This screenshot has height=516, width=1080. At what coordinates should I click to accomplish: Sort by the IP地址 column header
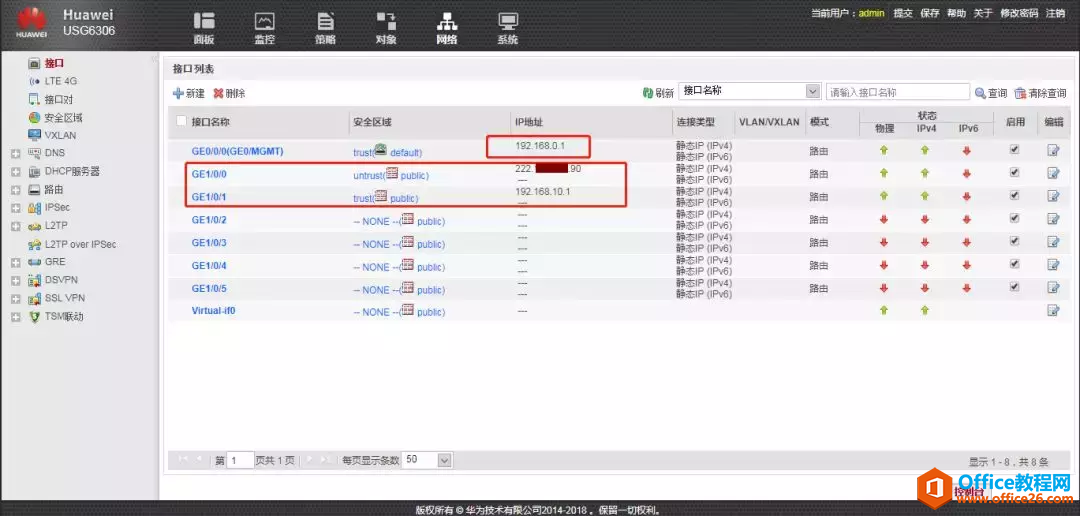coord(529,122)
